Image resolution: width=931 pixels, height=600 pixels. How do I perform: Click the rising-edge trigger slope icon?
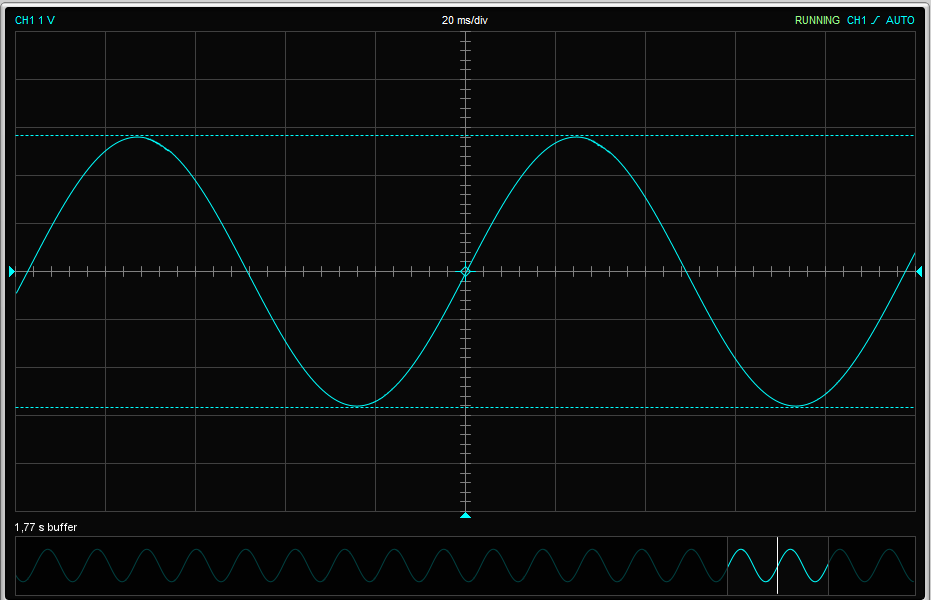pyautogui.click(x=875, y=20)
